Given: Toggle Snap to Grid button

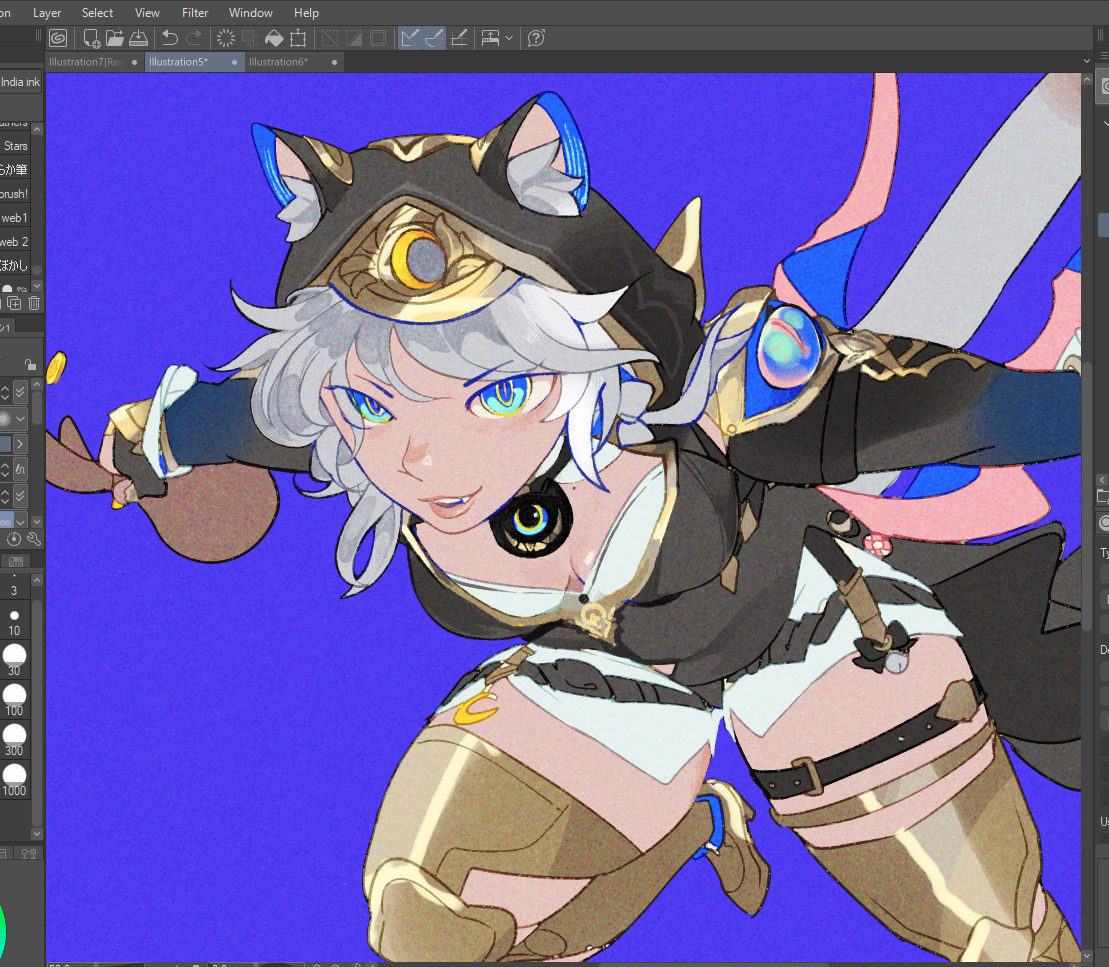Looking at the screenshot, I should click(459, 38).
